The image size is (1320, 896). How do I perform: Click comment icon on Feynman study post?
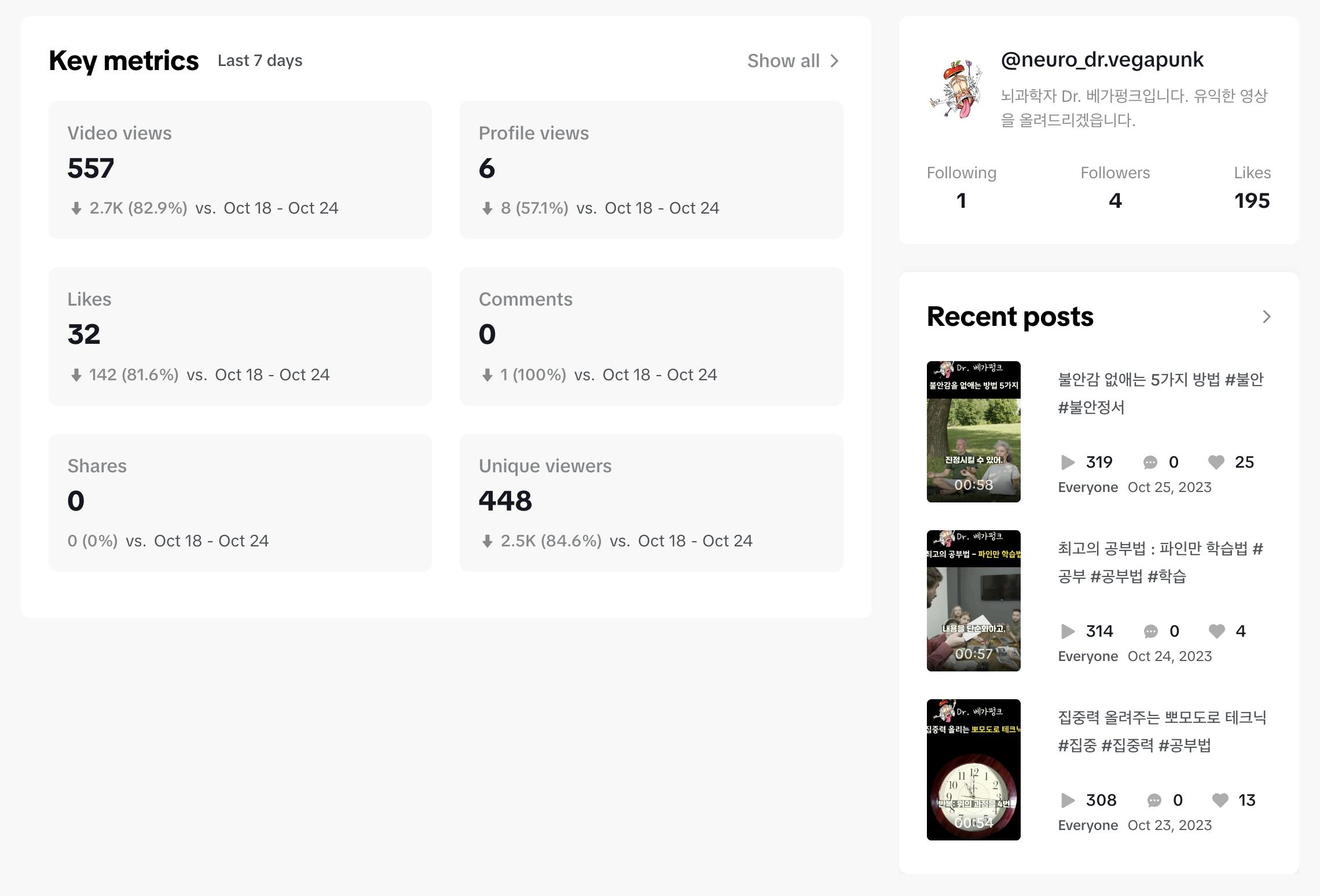(1150, 631)
